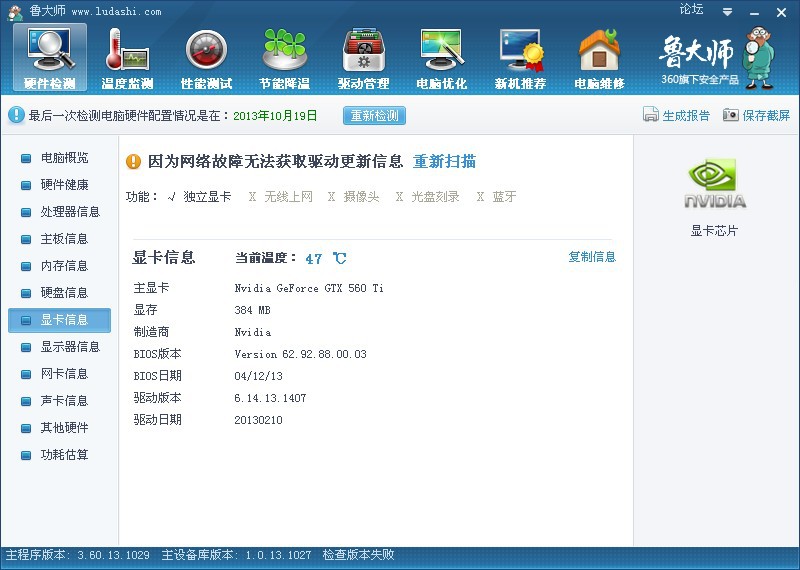Click 保存截屏 to save screenshot
Viewport: 800px width, 570px height.
click(757, 116)
